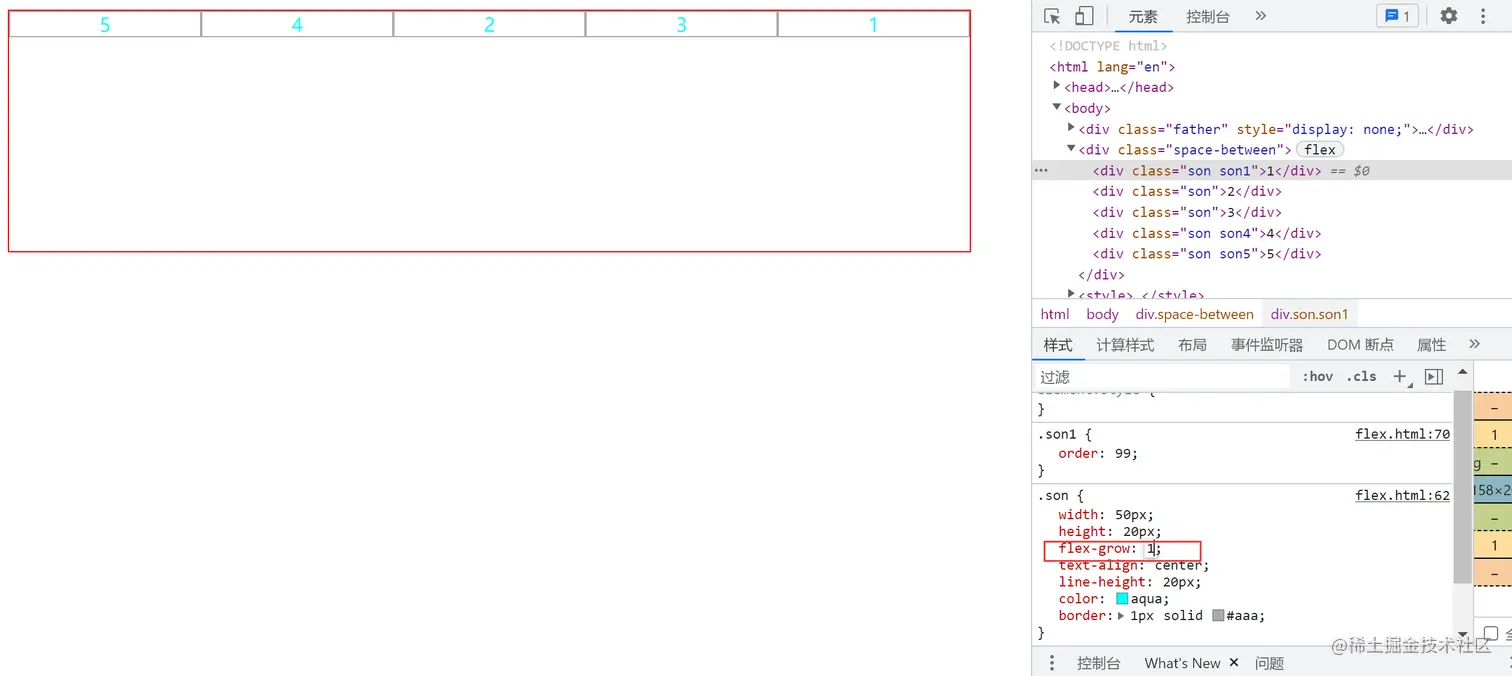Switch to the What's New drawer tab
Screen dimensions: 1512x676
tap(1182, 663)
